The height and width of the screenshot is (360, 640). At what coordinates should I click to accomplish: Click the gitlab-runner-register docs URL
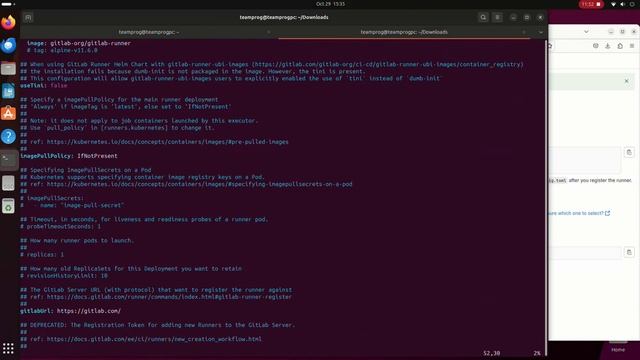tap(169, 297)
